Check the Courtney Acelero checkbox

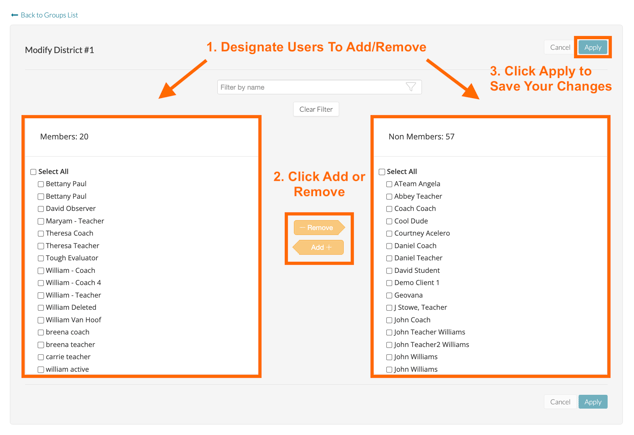[x=390, y=233]
